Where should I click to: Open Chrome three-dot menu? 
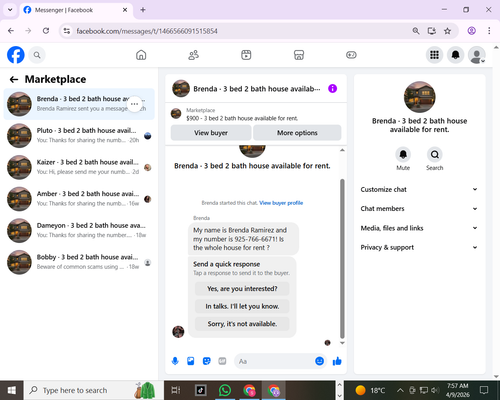point(489,31)
